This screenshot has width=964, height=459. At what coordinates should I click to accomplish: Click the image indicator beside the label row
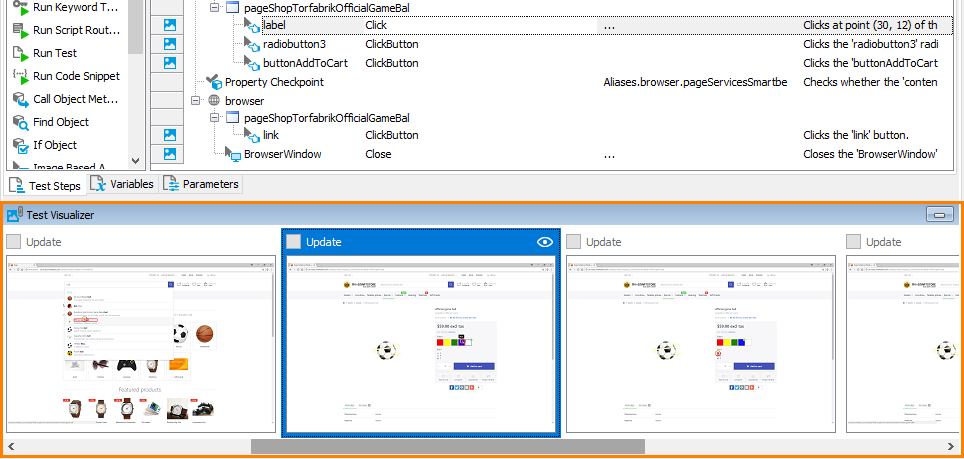[x=170, y=25]
